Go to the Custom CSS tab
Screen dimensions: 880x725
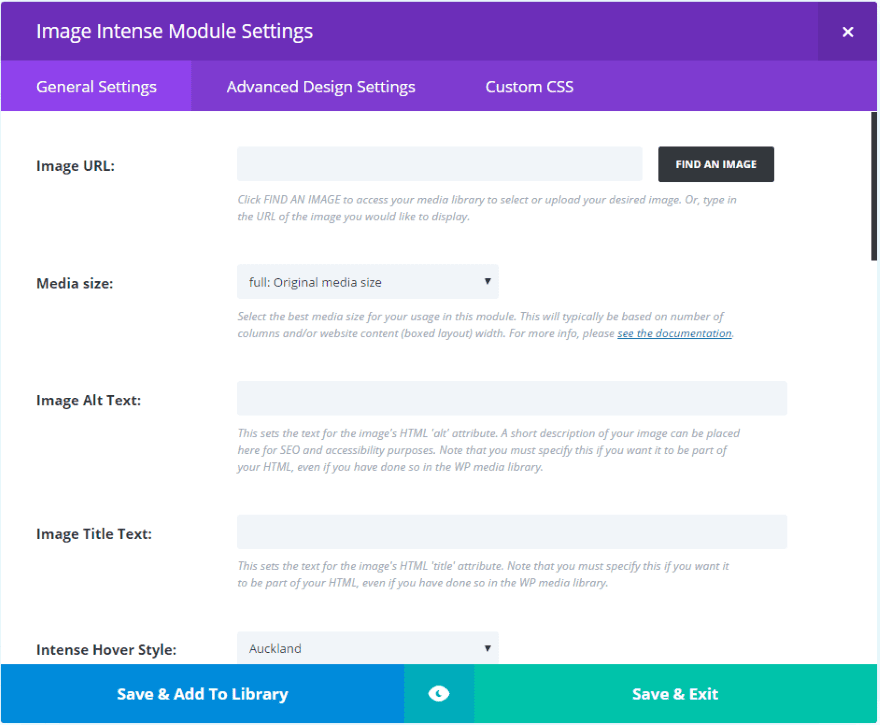click(x=529, y=87)
